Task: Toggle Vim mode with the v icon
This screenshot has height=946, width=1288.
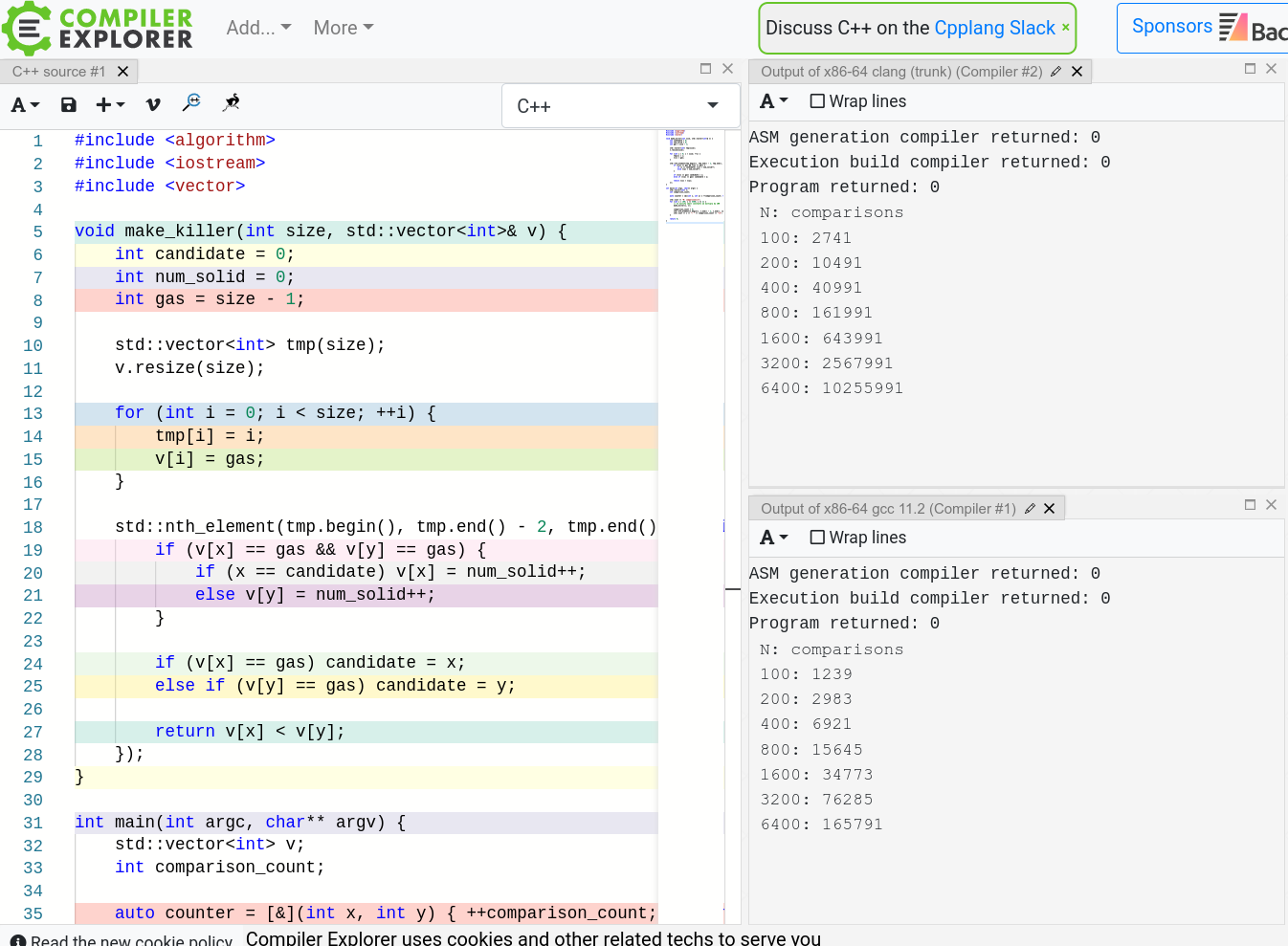Action: coord(152,105)
